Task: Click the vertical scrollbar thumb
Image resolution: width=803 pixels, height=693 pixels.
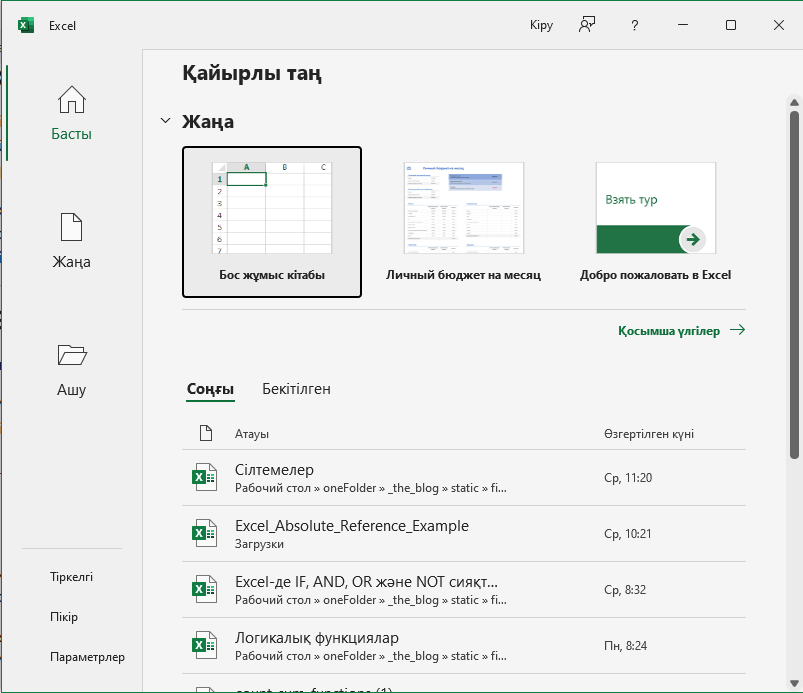Action: [x=794, y=285]
